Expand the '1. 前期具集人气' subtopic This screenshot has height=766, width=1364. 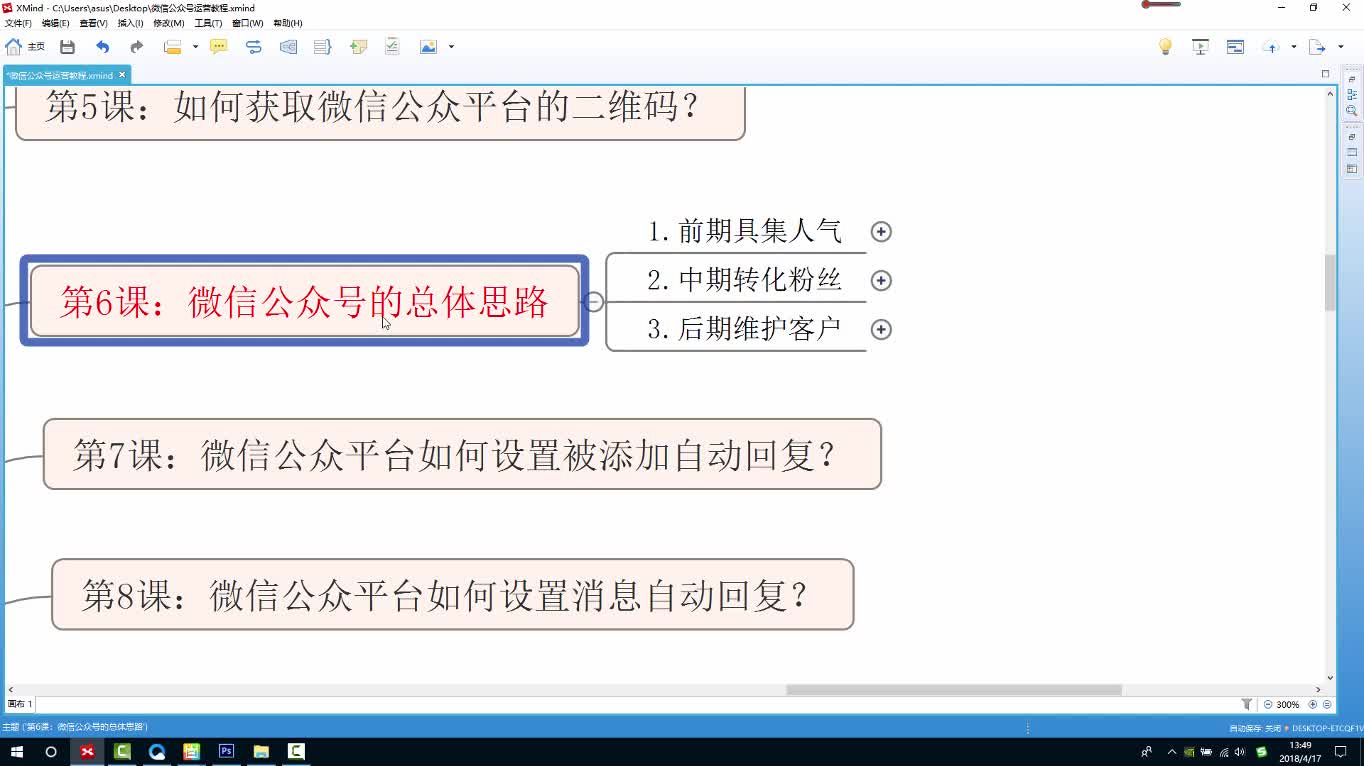[881, 231]
